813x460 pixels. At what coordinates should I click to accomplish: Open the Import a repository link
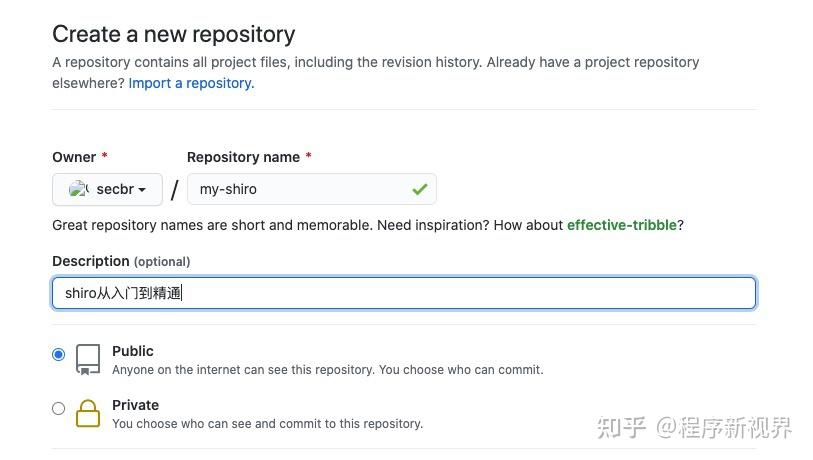(191, 83)
